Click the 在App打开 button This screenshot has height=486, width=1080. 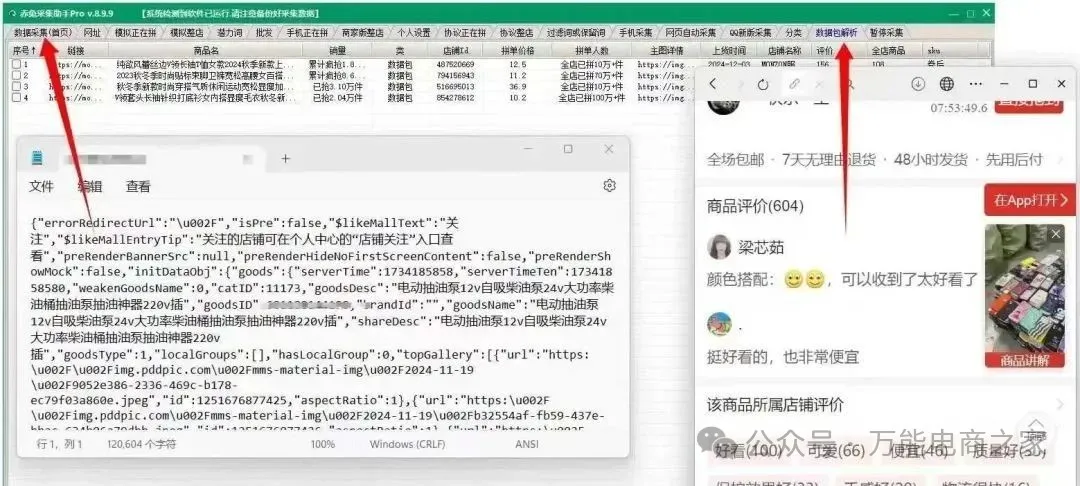[1029, 200]
